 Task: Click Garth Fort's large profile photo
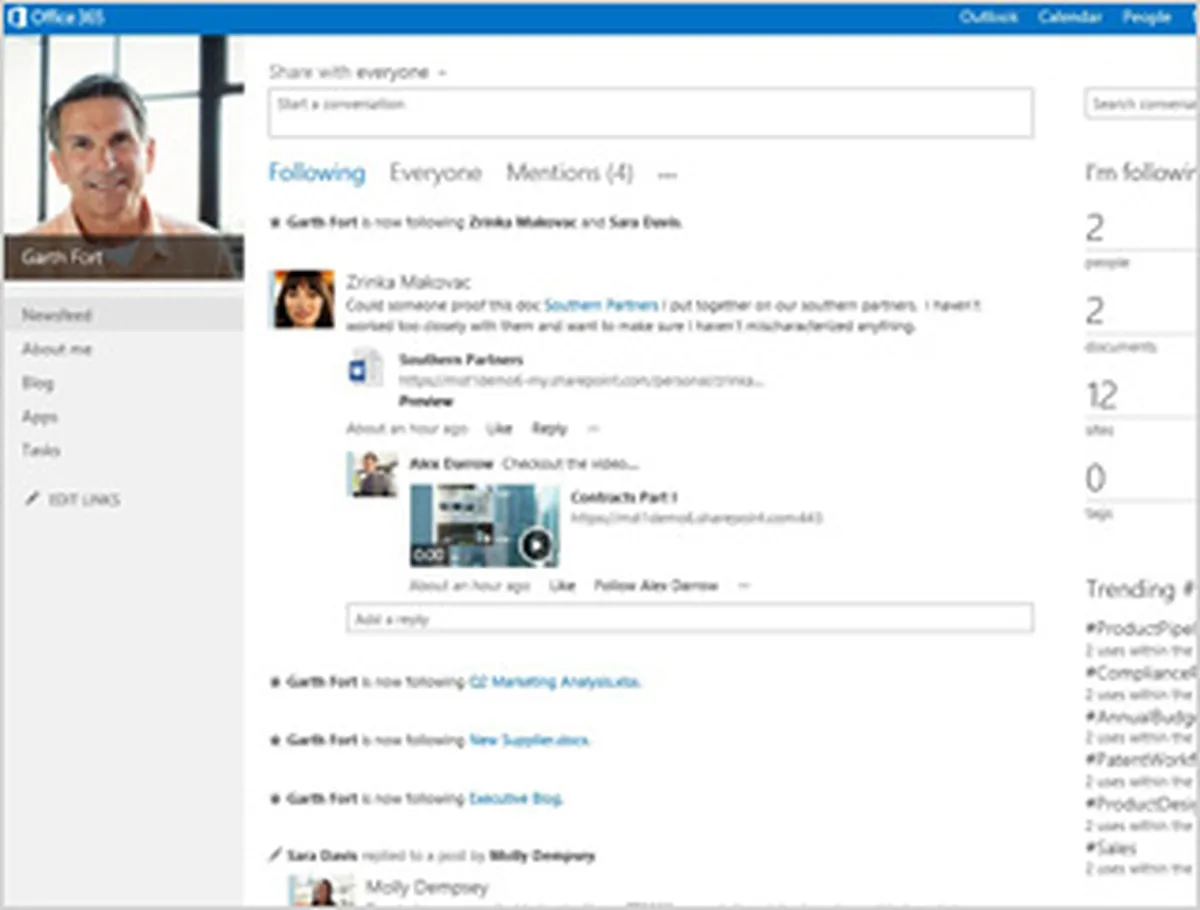[123, 157]
